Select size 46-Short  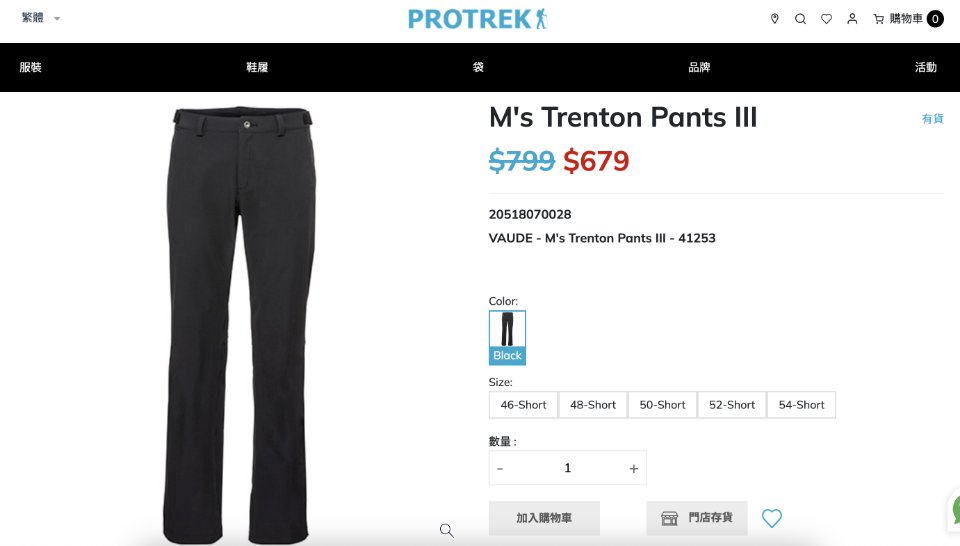[523, 405]
